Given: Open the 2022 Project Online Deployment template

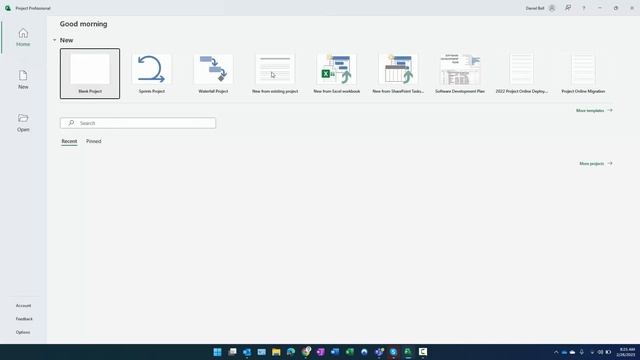Looking at the screenshot, I should click(x=522, y=73).
